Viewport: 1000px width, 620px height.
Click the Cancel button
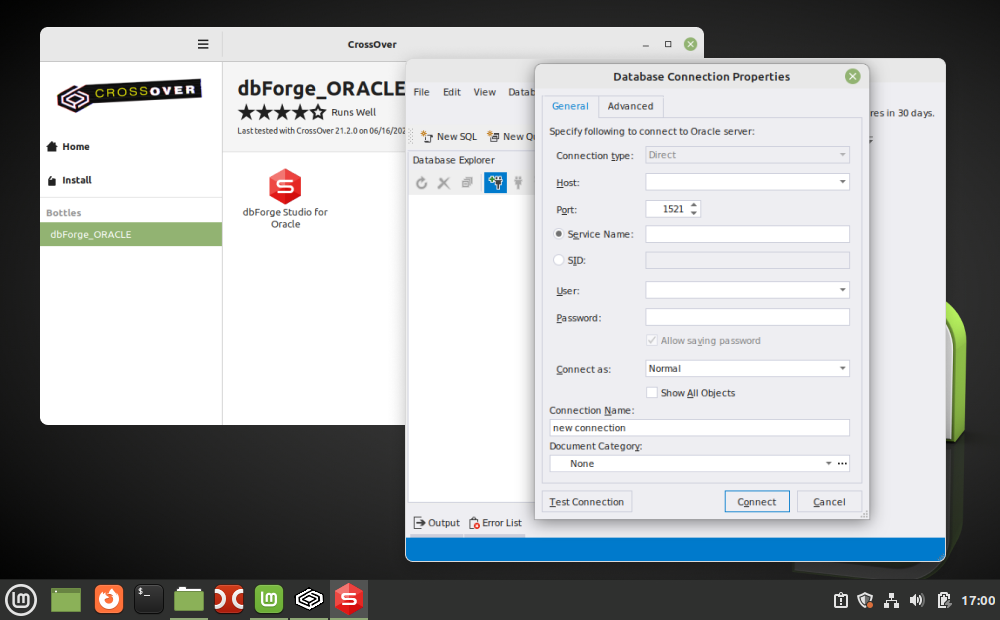click(829, 502)
